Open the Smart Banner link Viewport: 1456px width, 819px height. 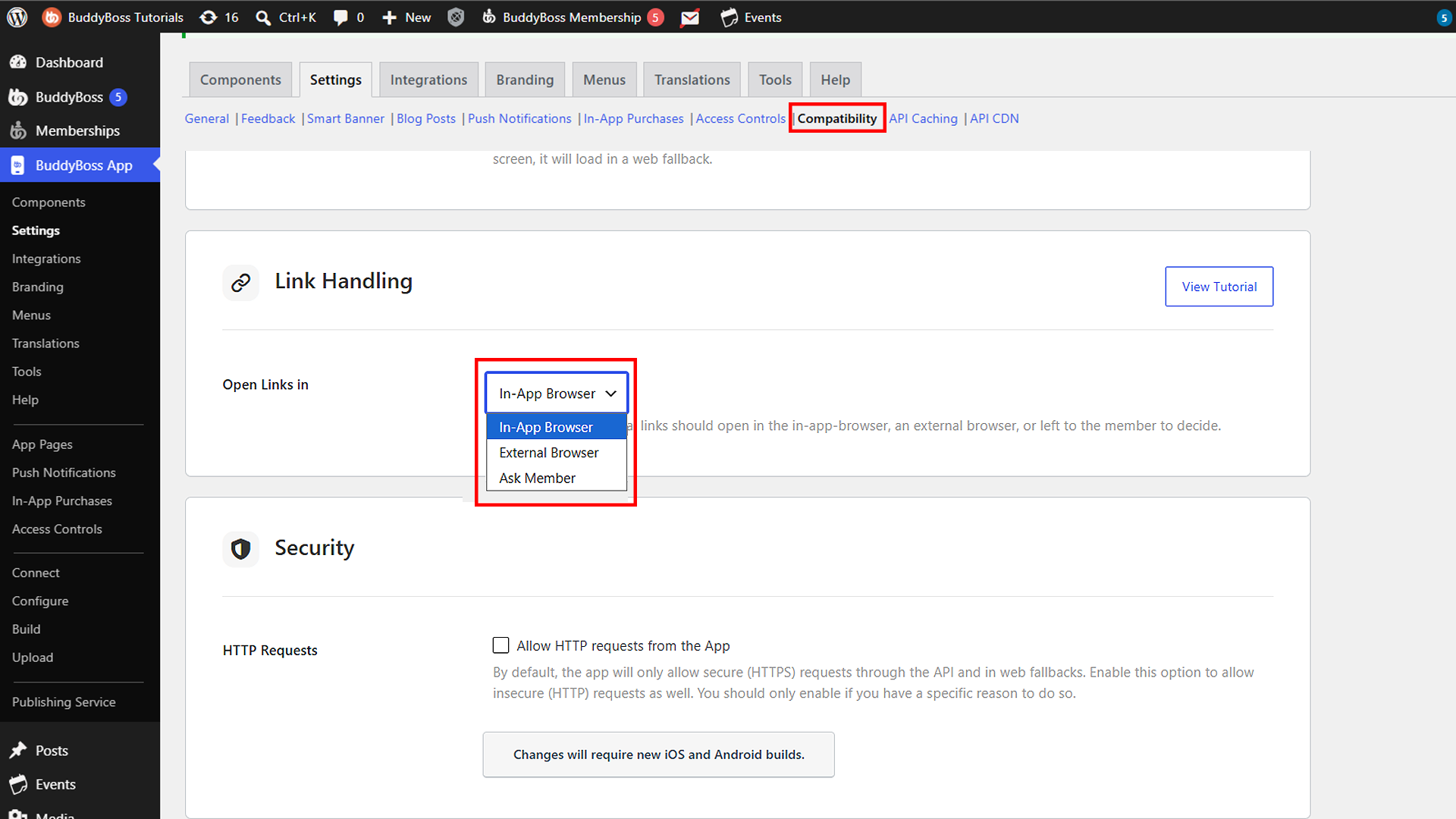coord(346,118)
